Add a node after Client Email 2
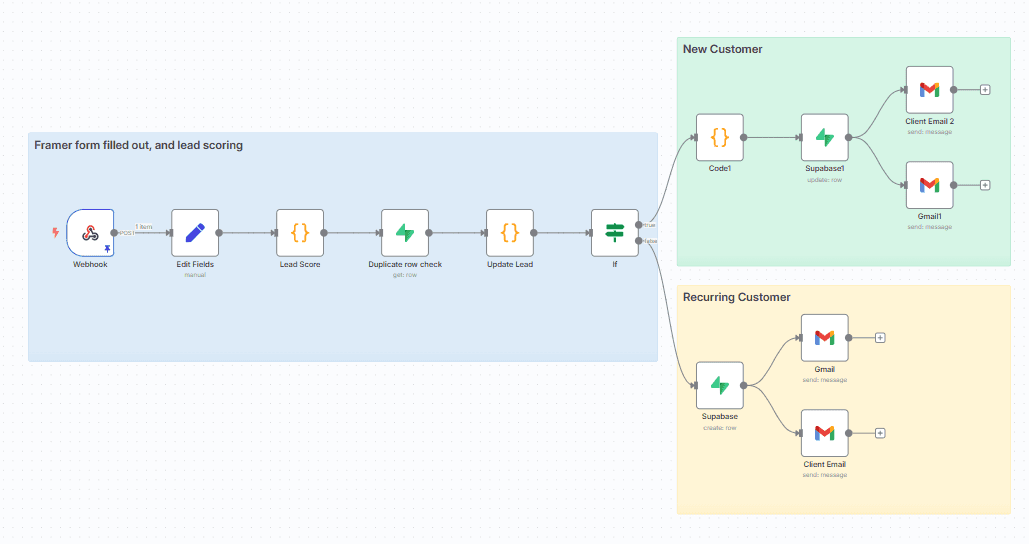 pyautogui.click(x=985, y=90)
